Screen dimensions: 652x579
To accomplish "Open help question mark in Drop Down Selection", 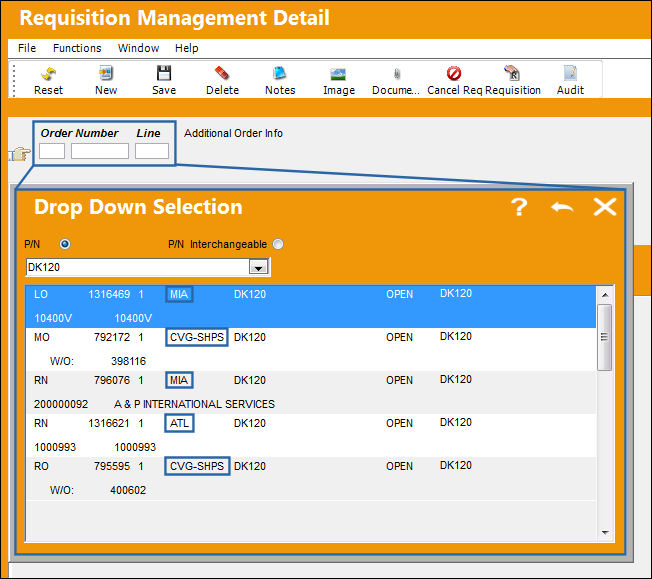I will coord(519,207).
